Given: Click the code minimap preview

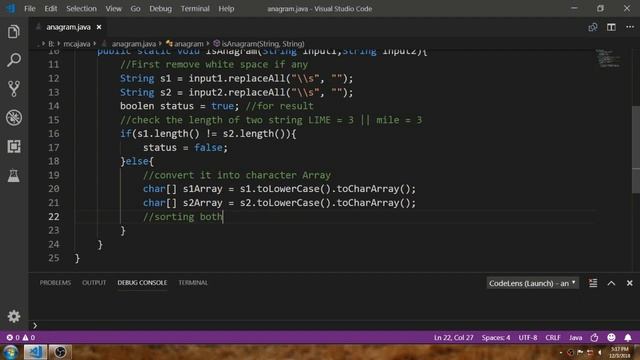Looking at the screenshot, I should coord(608,58).
